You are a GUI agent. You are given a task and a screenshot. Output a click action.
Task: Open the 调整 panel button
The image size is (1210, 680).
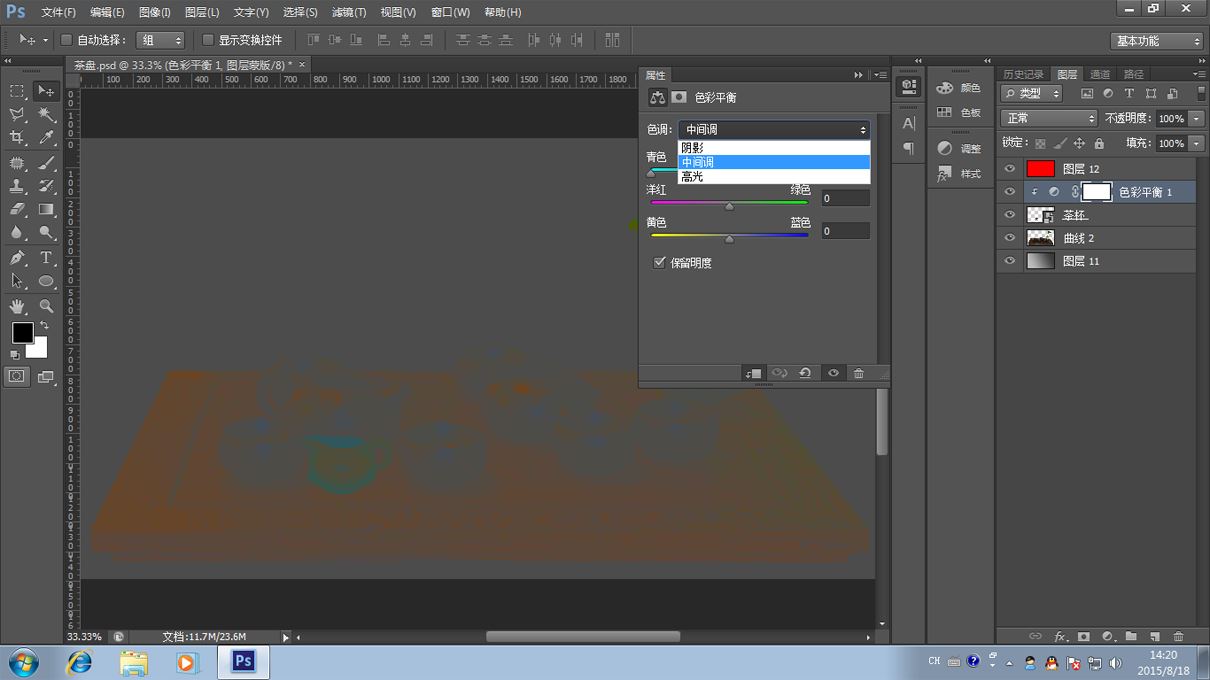(x=959, y=148)
